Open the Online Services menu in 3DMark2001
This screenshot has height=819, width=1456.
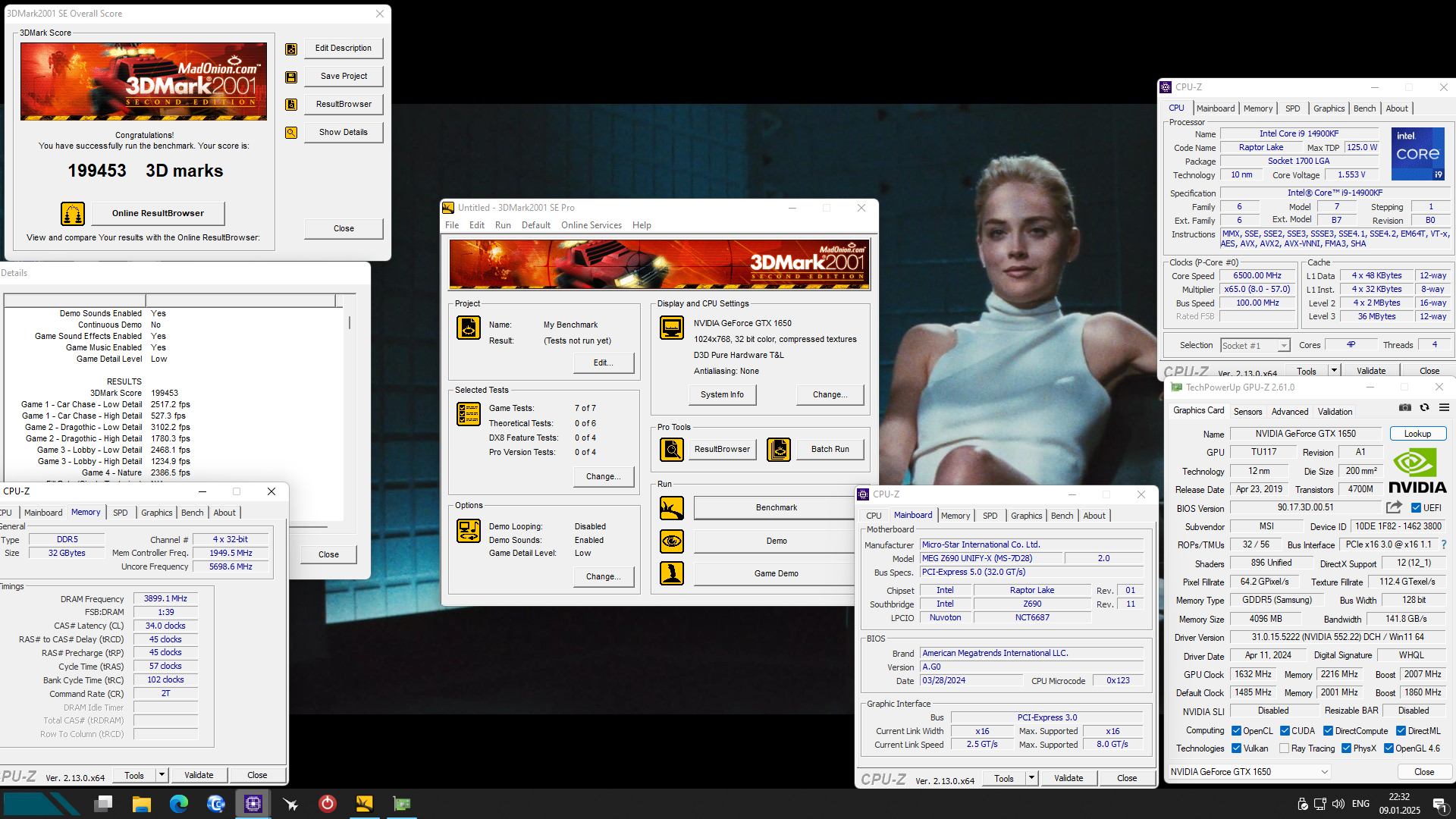[591, 225]
